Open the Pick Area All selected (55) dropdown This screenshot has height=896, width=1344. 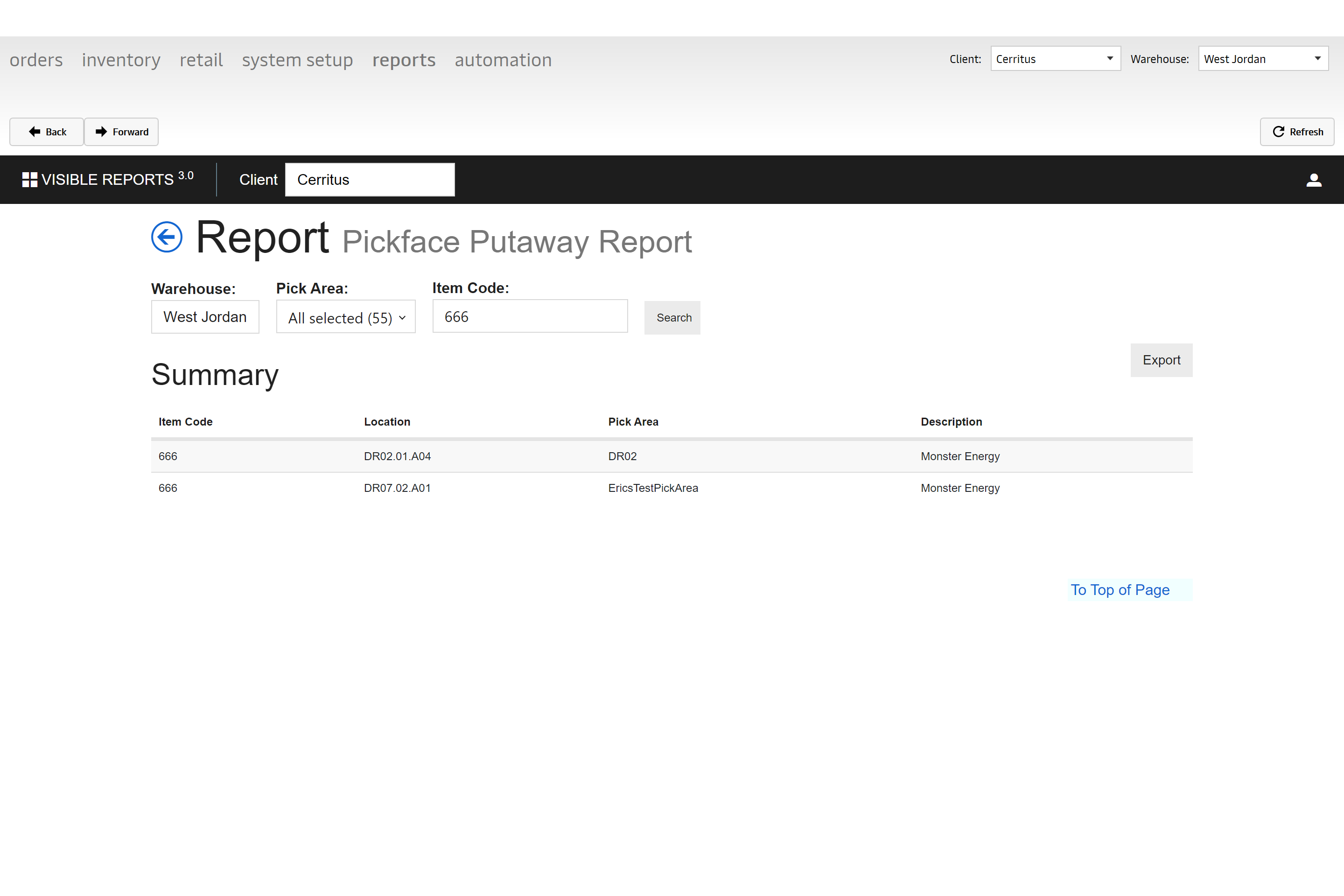[346, 317]
